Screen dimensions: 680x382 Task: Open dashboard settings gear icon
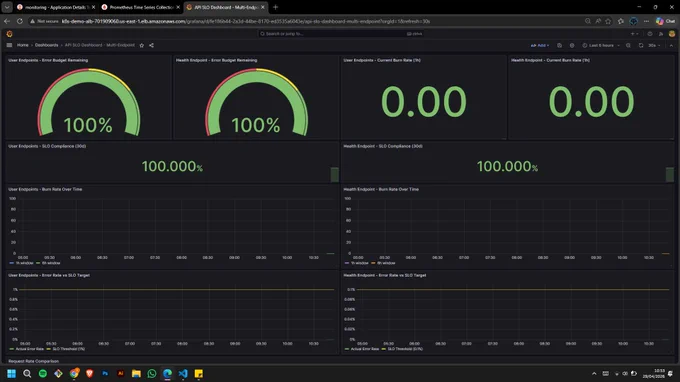572,45
